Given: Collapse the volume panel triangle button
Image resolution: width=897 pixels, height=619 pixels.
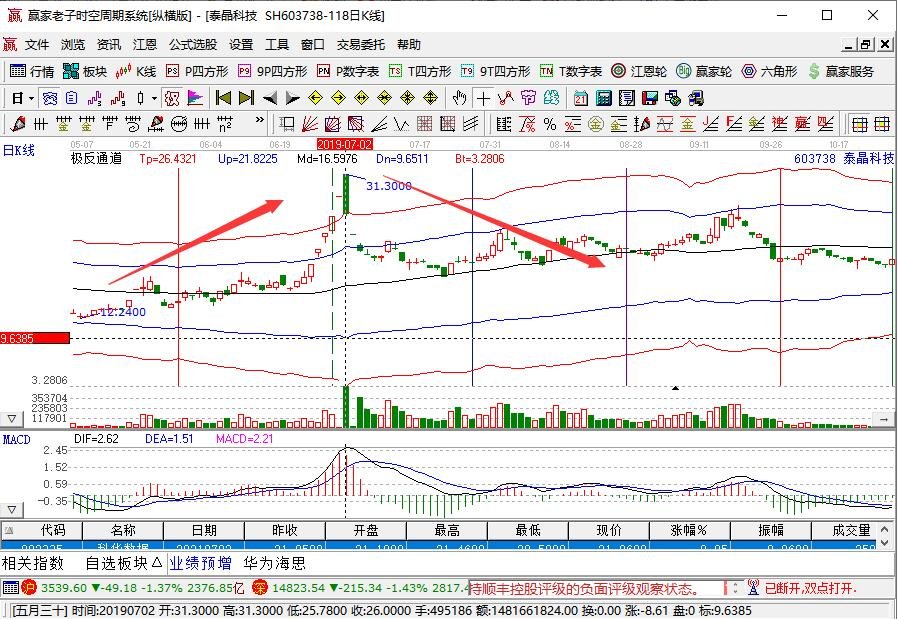Looking at the screenshot, I should tap(11, 419).
